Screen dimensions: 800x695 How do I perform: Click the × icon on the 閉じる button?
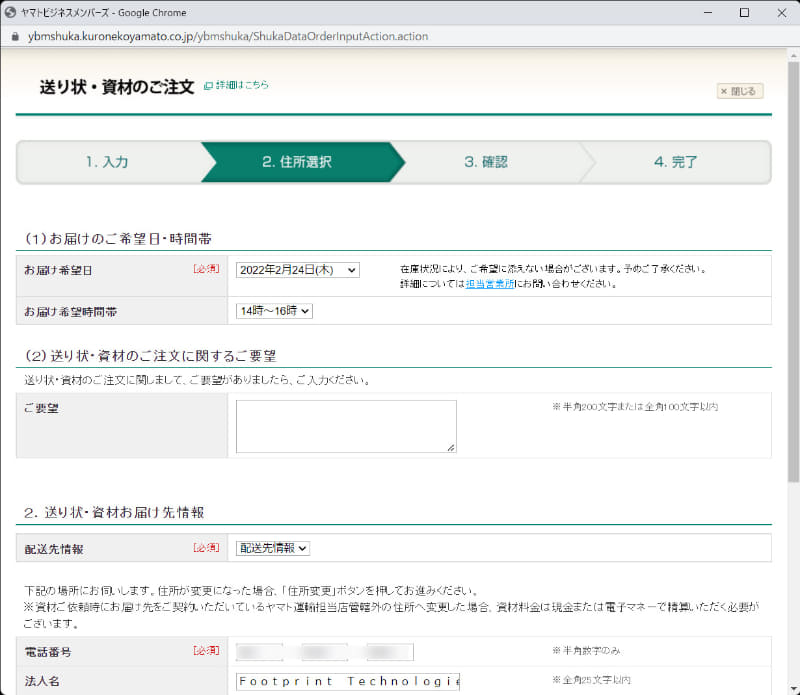click(725, 91)
